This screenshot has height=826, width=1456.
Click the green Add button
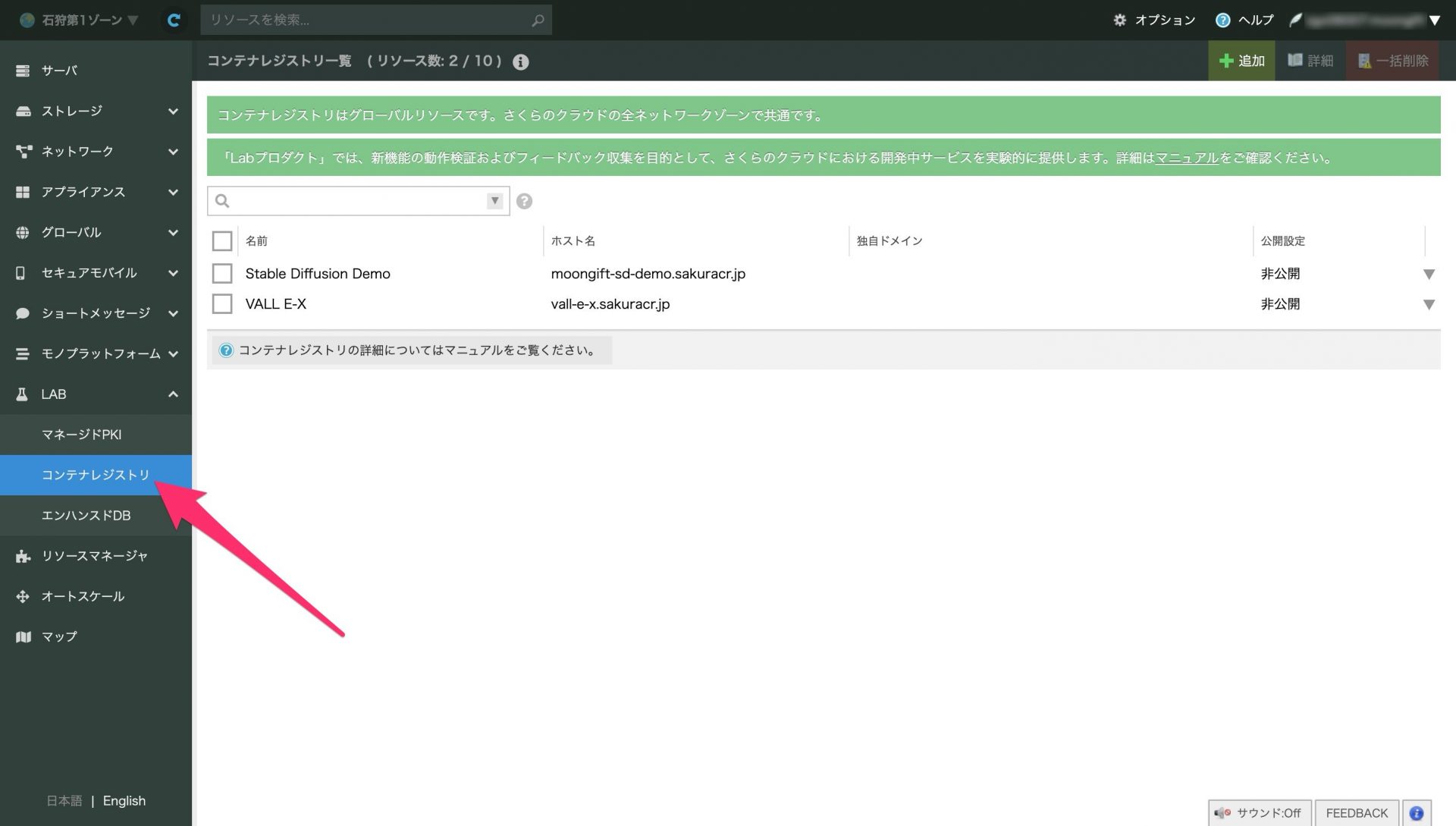(1241, 61)
